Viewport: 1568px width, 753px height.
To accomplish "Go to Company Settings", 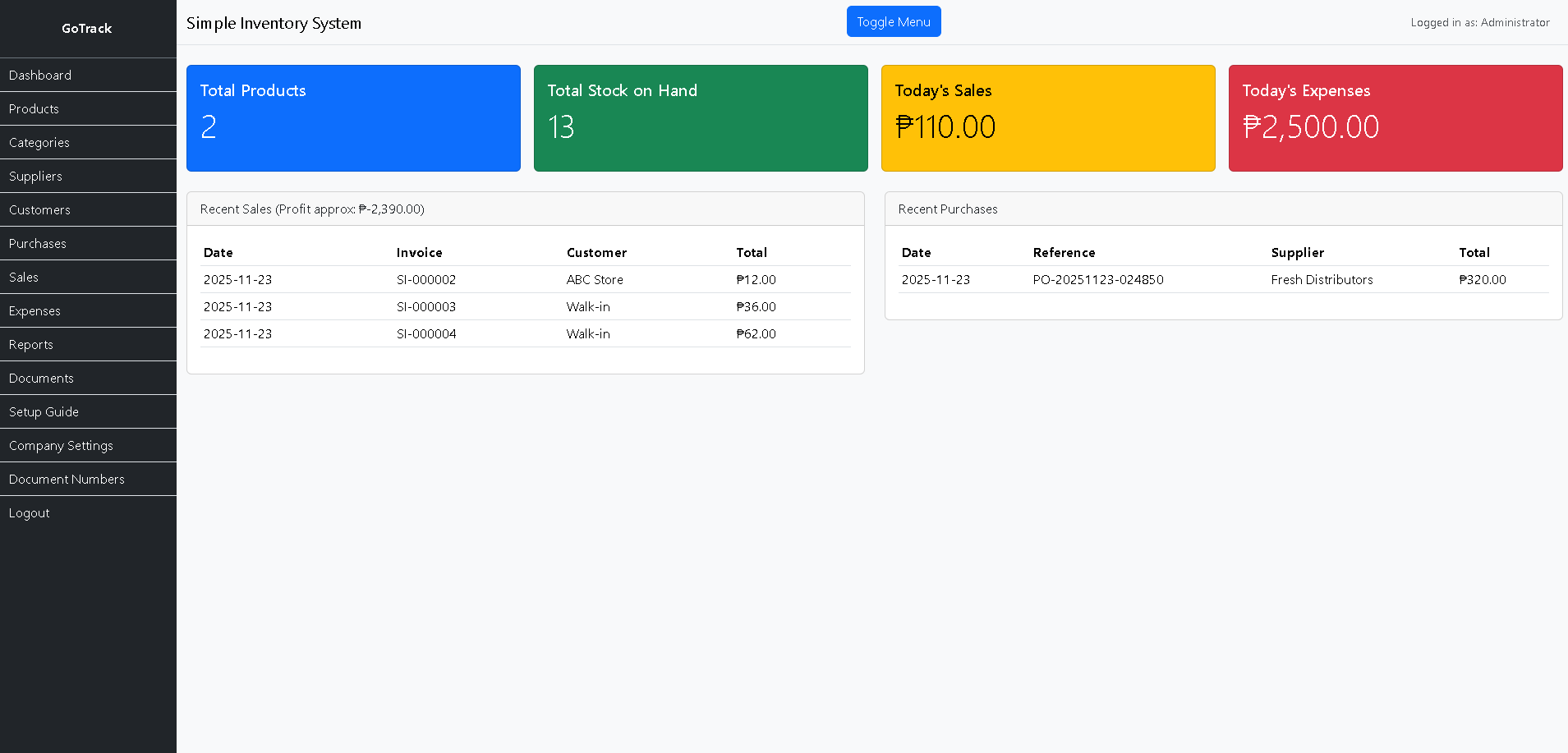I will (60, 445).
